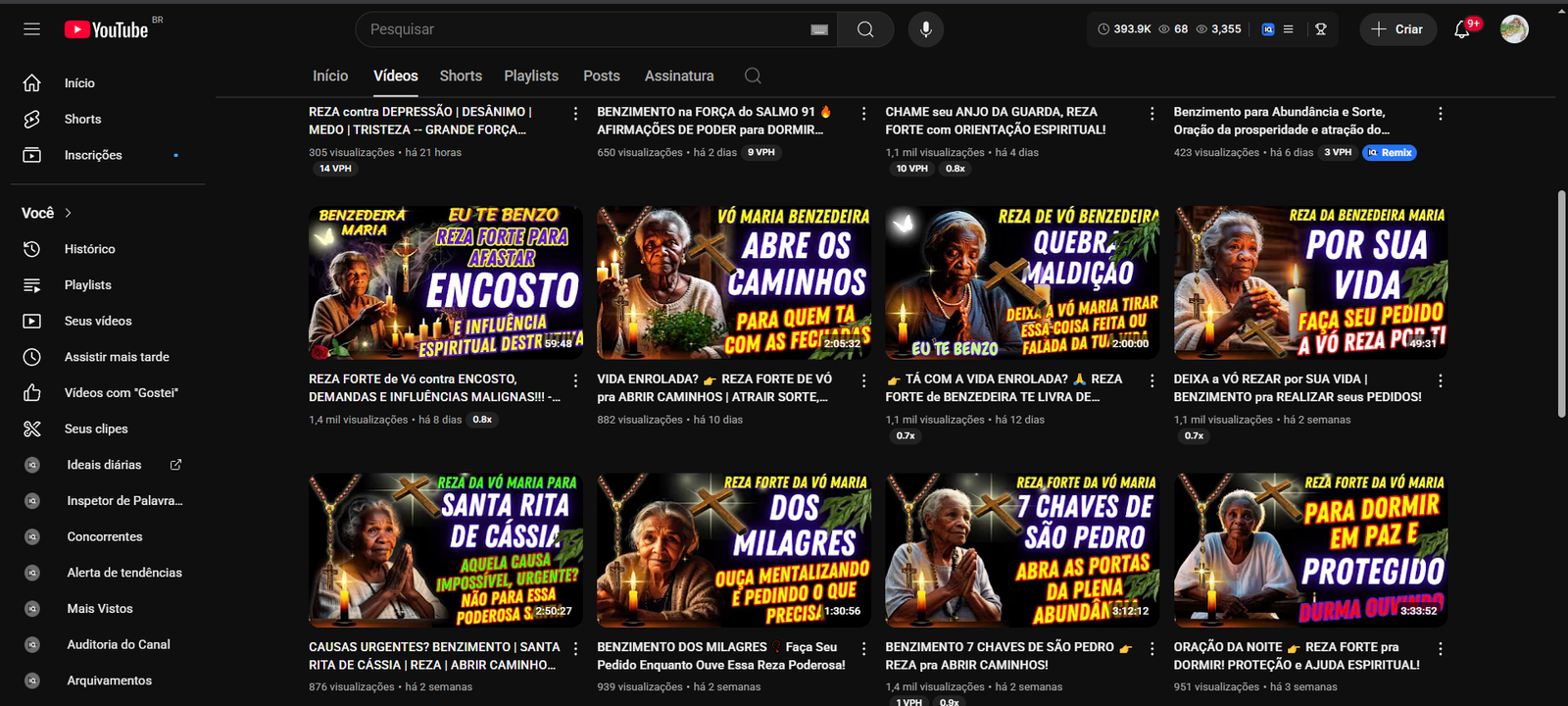Click the Remix badge
This screenshot has width=1568, height=706.
pyautogui.click(x=1390, y=152)
